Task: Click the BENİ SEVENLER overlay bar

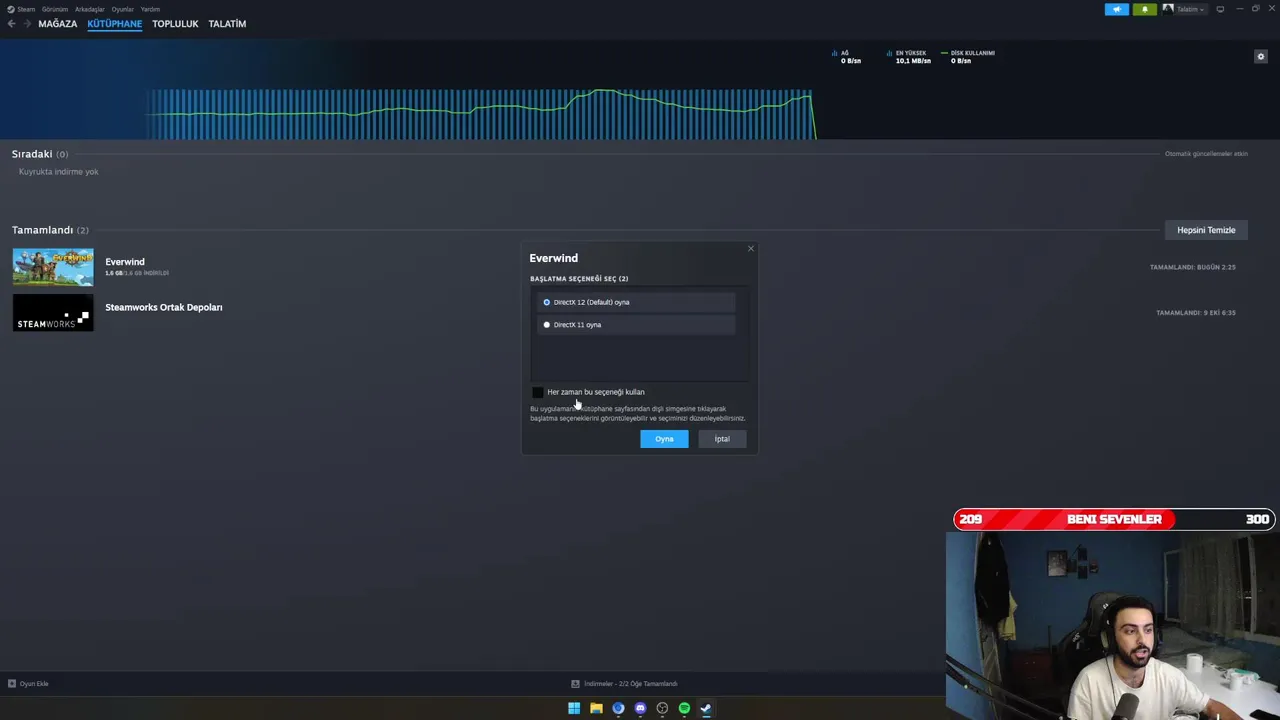Action: pyautogui.click(x=1114, y=519)
